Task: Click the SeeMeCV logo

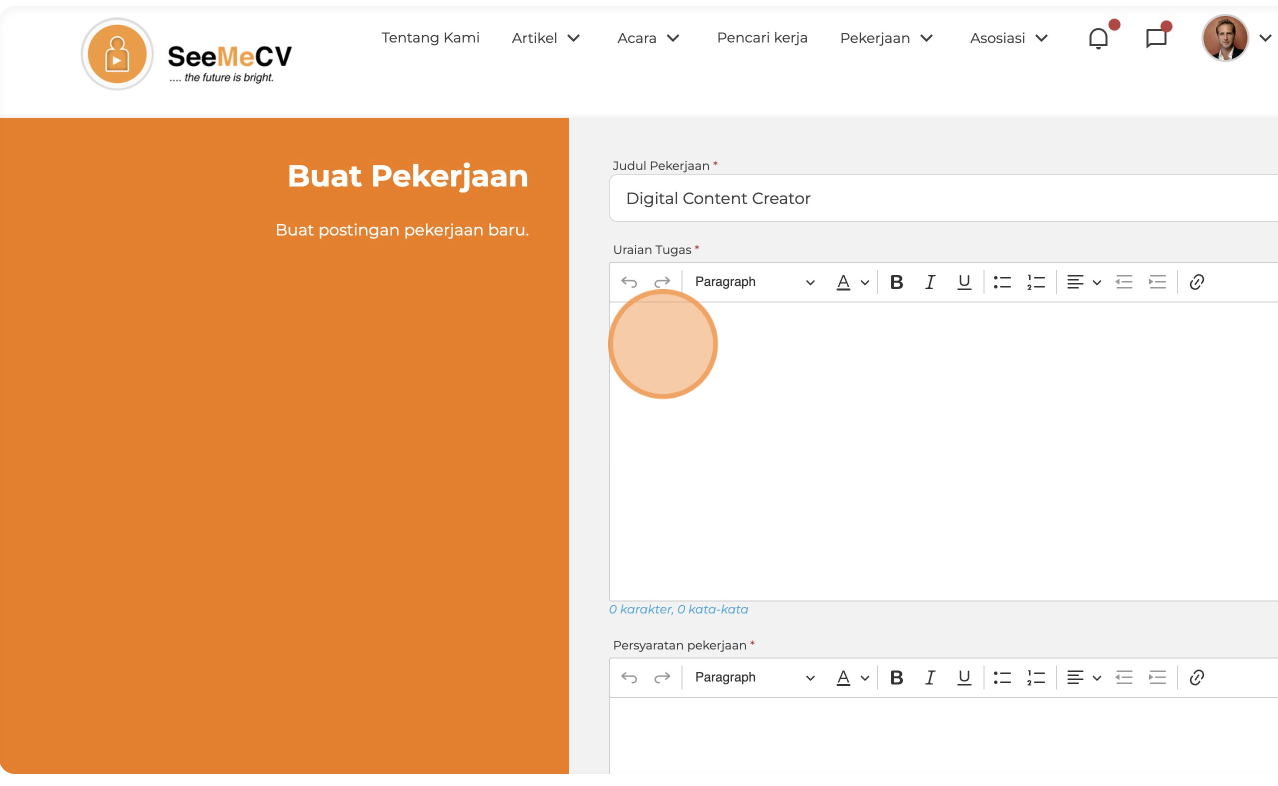Action: (187, 54)
